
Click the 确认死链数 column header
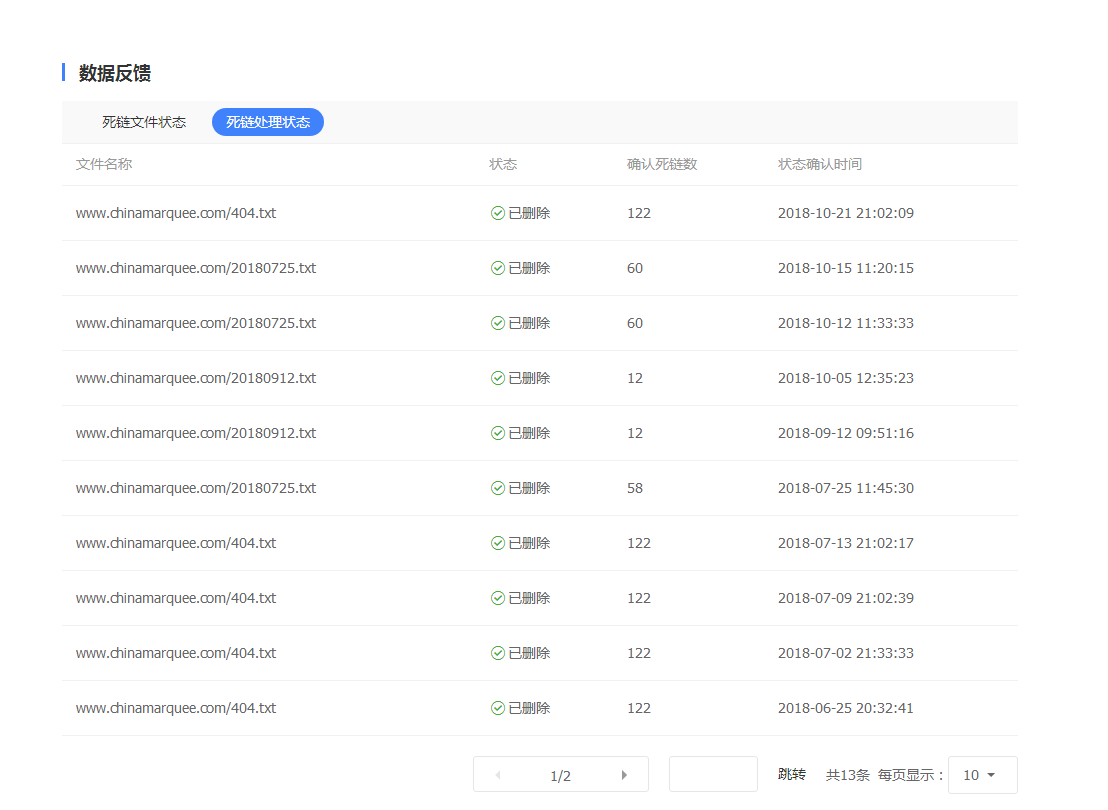point(662,164)
